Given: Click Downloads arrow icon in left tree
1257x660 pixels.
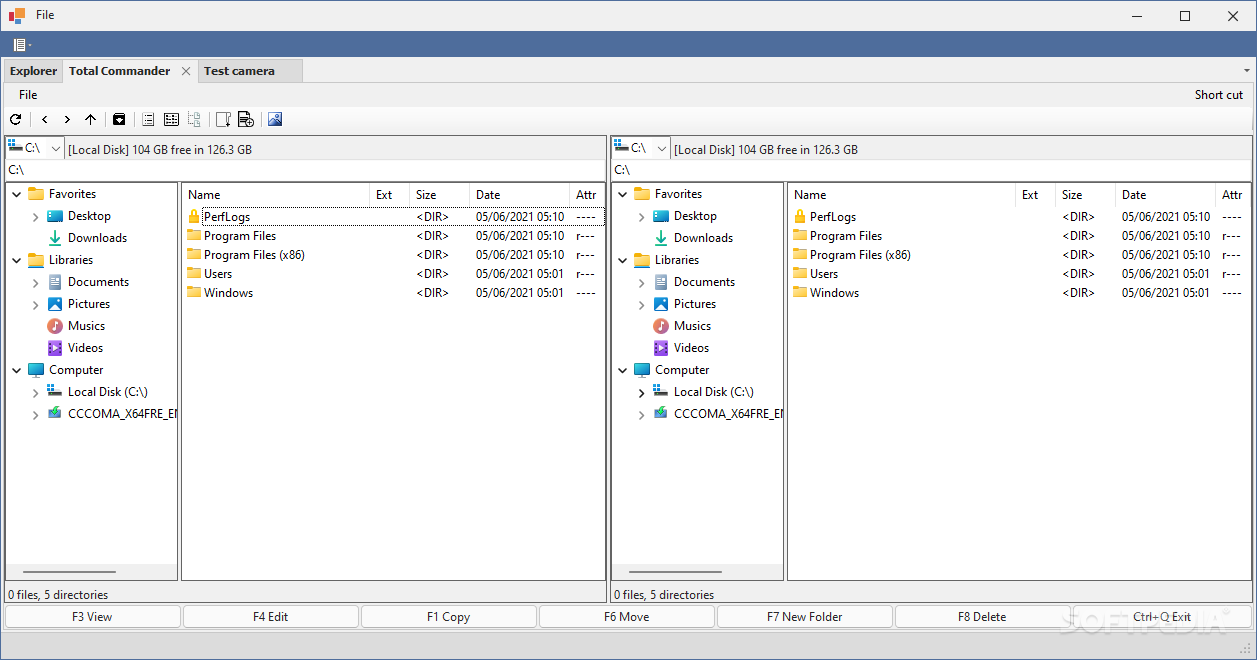Looking at the screenshot, I should 55,238.
